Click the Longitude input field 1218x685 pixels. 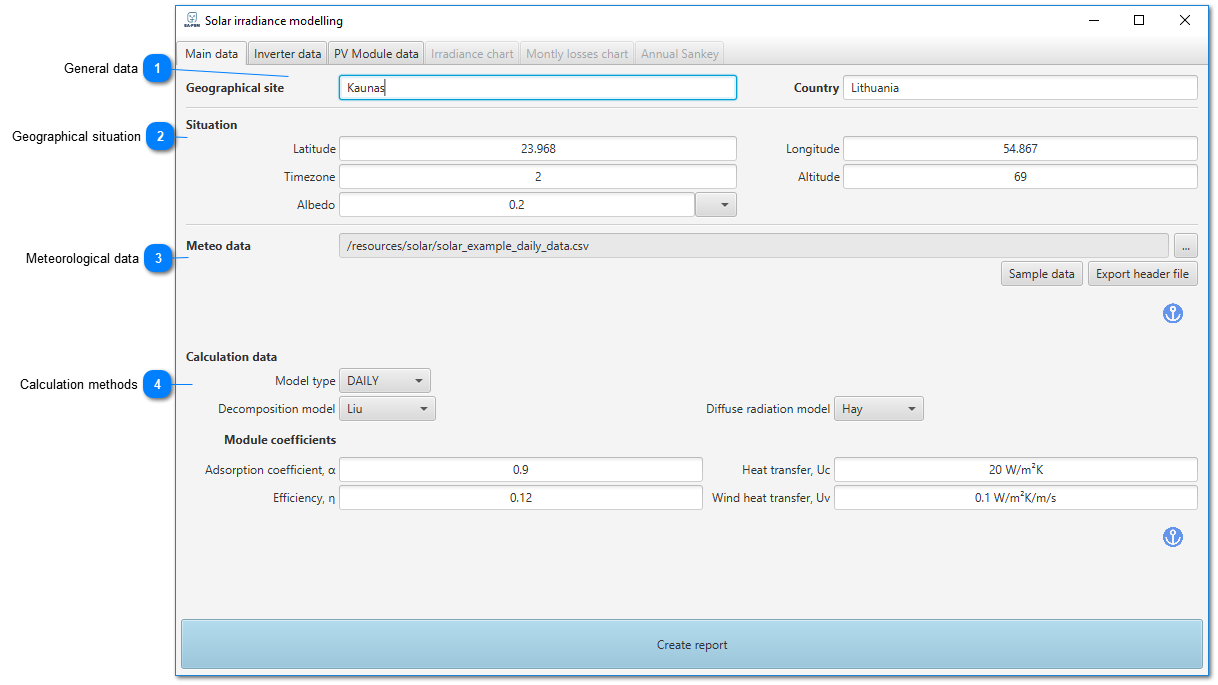coord(1020,149)
